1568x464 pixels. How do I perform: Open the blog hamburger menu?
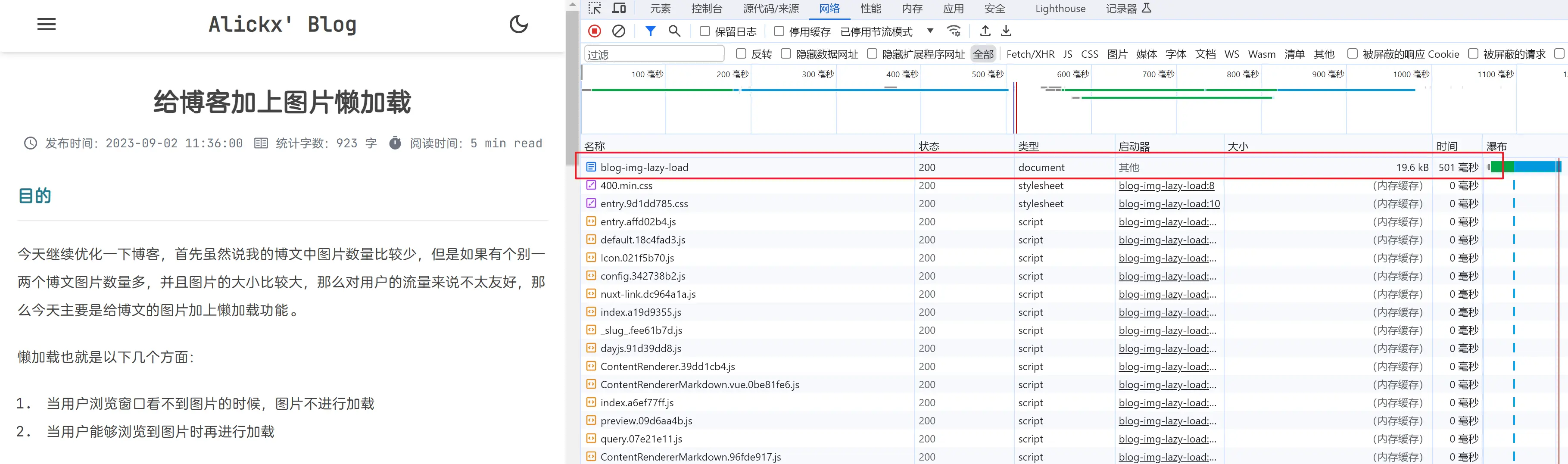coord(46,25)
